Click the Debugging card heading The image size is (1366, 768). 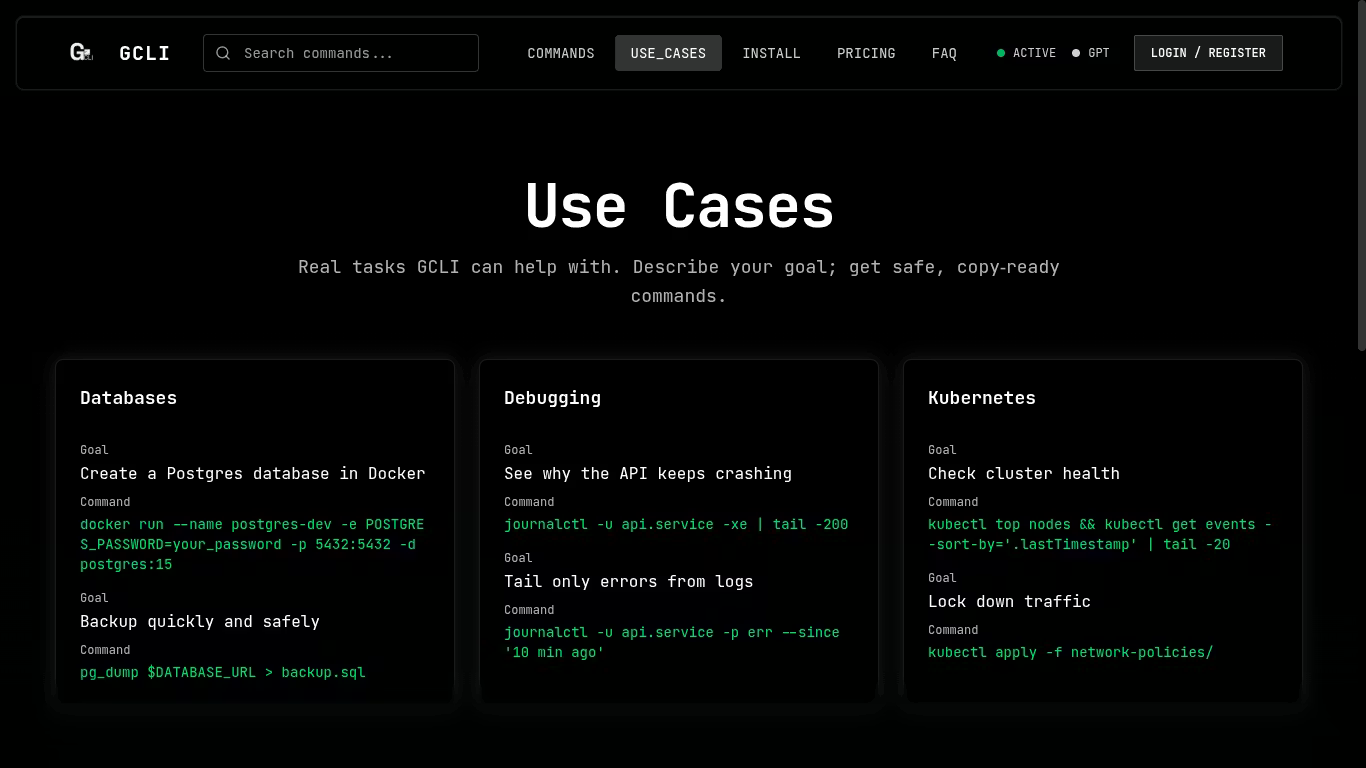pyautogui.click(x=552, y=398)
